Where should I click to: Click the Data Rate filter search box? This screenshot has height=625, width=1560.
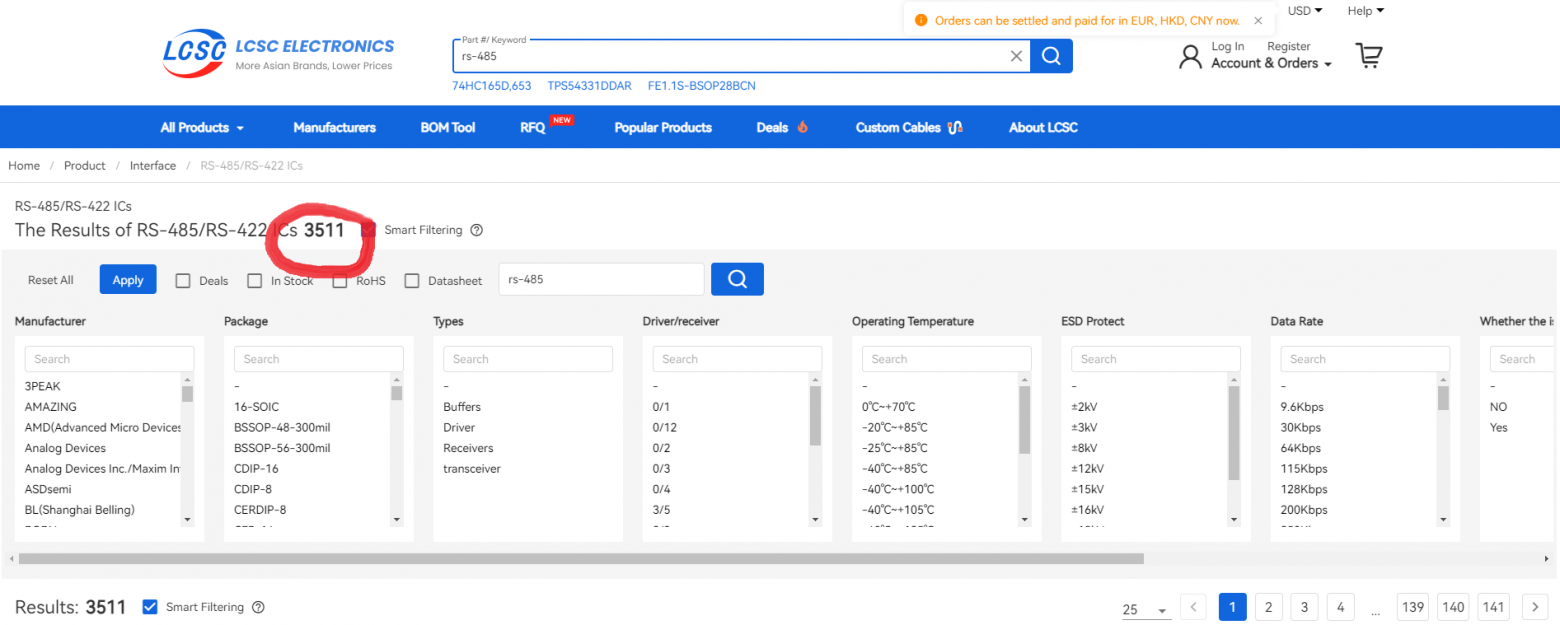pos(1365,359)
